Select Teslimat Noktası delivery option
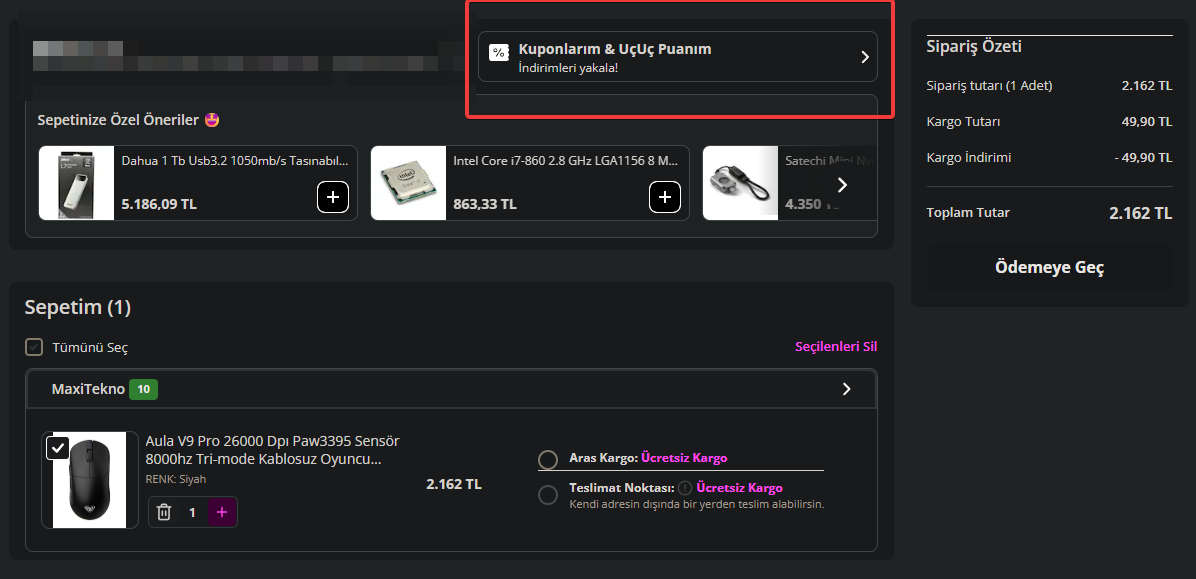Image resolution: width=1196 pixels, height=579 pixels. pos(548,495)
